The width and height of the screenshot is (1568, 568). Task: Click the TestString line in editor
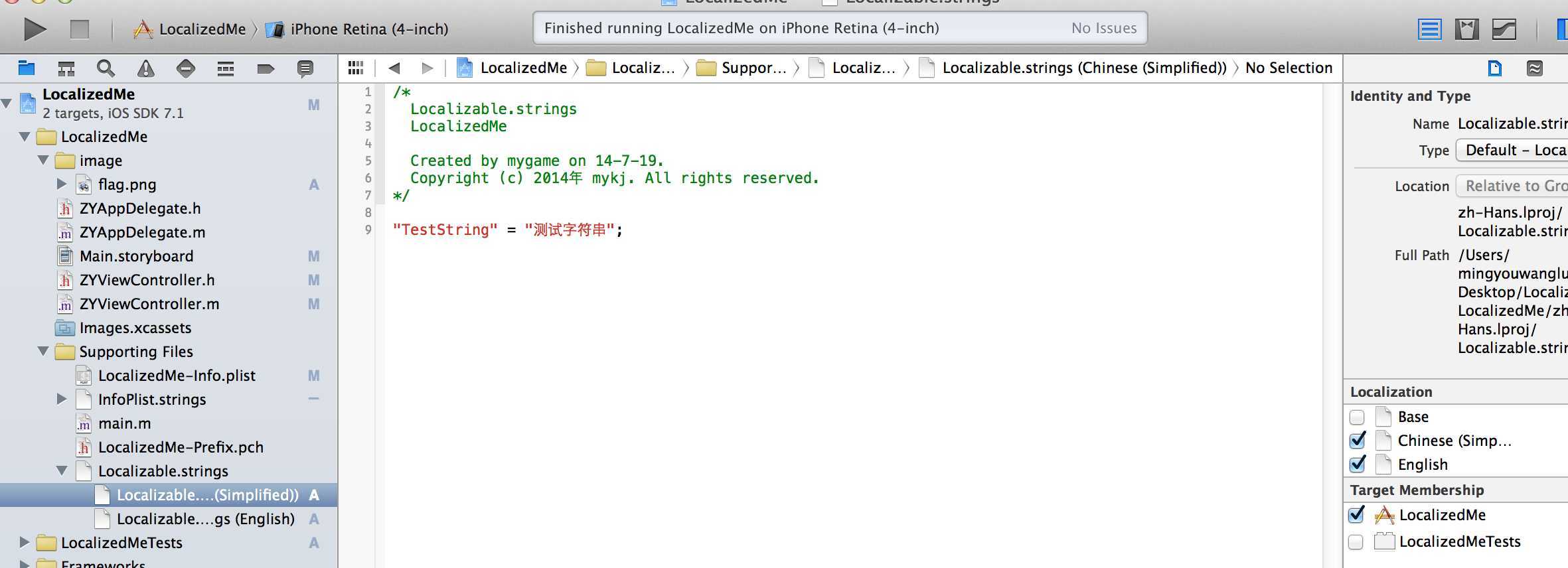pos(508,230)
